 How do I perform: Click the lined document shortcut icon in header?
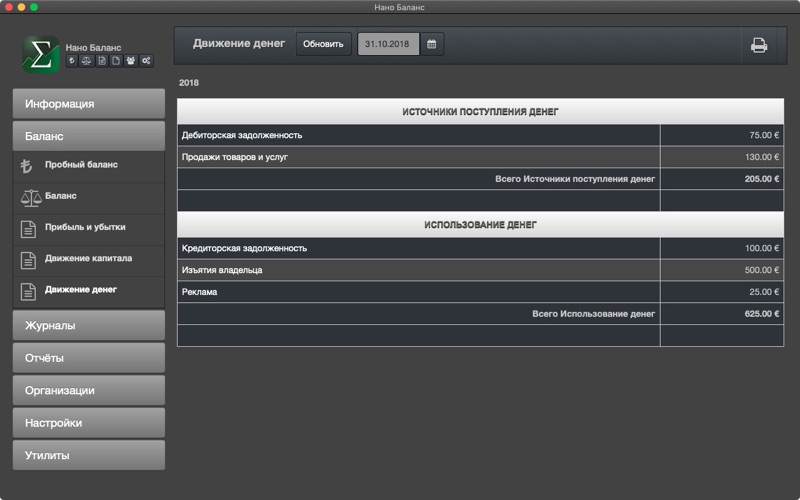(102, 61)
